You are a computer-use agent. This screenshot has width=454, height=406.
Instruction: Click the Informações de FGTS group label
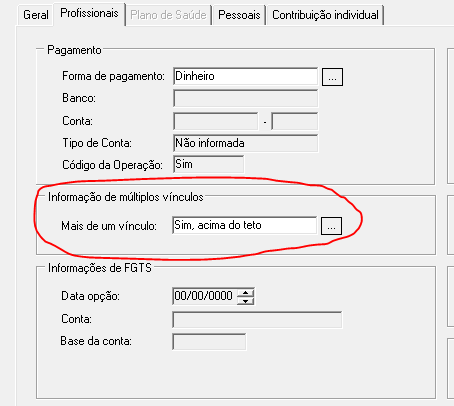(x=100, y=268)
